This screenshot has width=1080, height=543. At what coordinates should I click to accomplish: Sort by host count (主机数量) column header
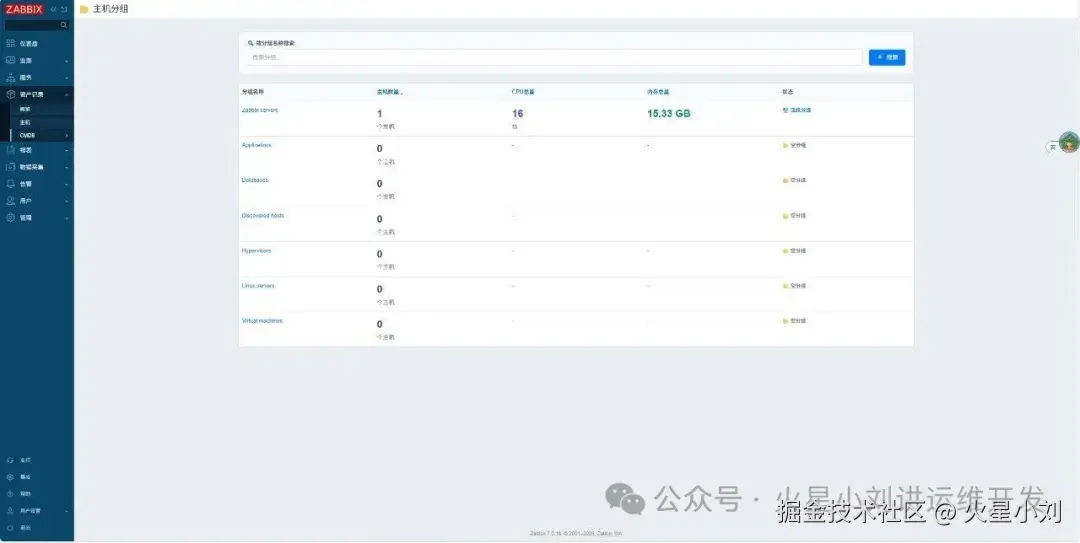coord(389,92)
